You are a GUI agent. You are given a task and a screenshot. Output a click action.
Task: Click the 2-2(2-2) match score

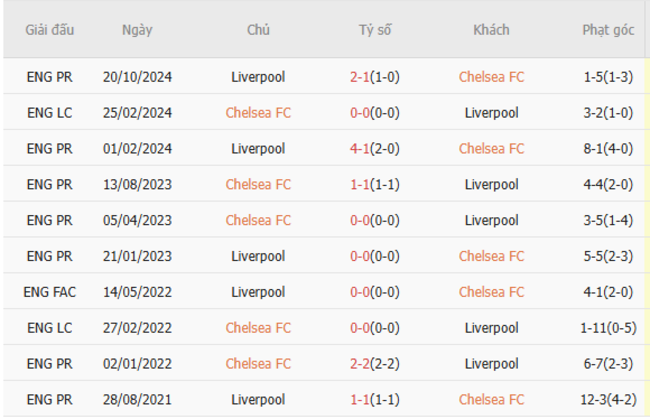coord(375,364)
